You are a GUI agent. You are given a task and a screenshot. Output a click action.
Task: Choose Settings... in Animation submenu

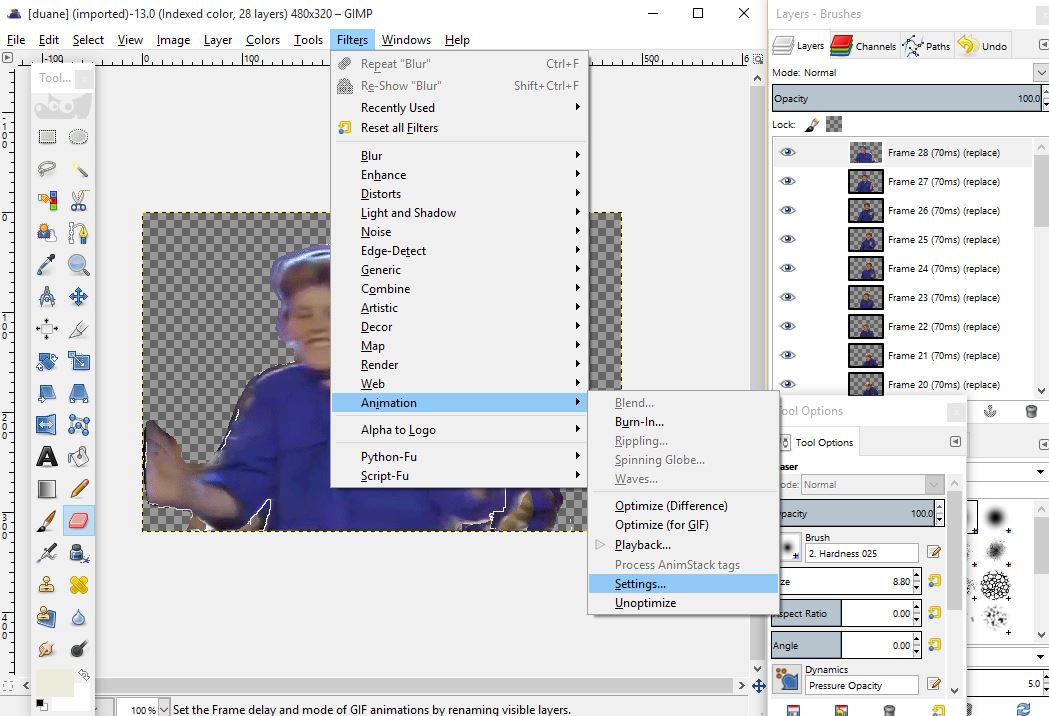(x=683, y=584)
